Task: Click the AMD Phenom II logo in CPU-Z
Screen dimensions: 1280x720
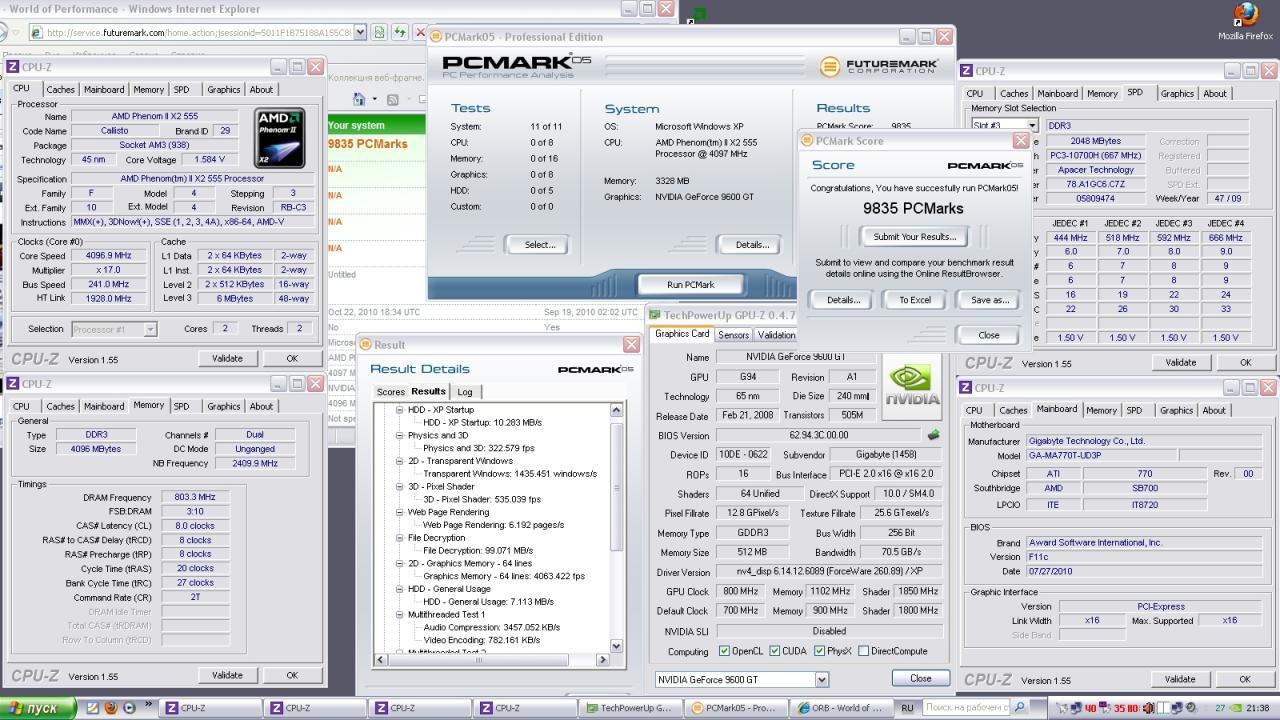Action: [280, 138]
